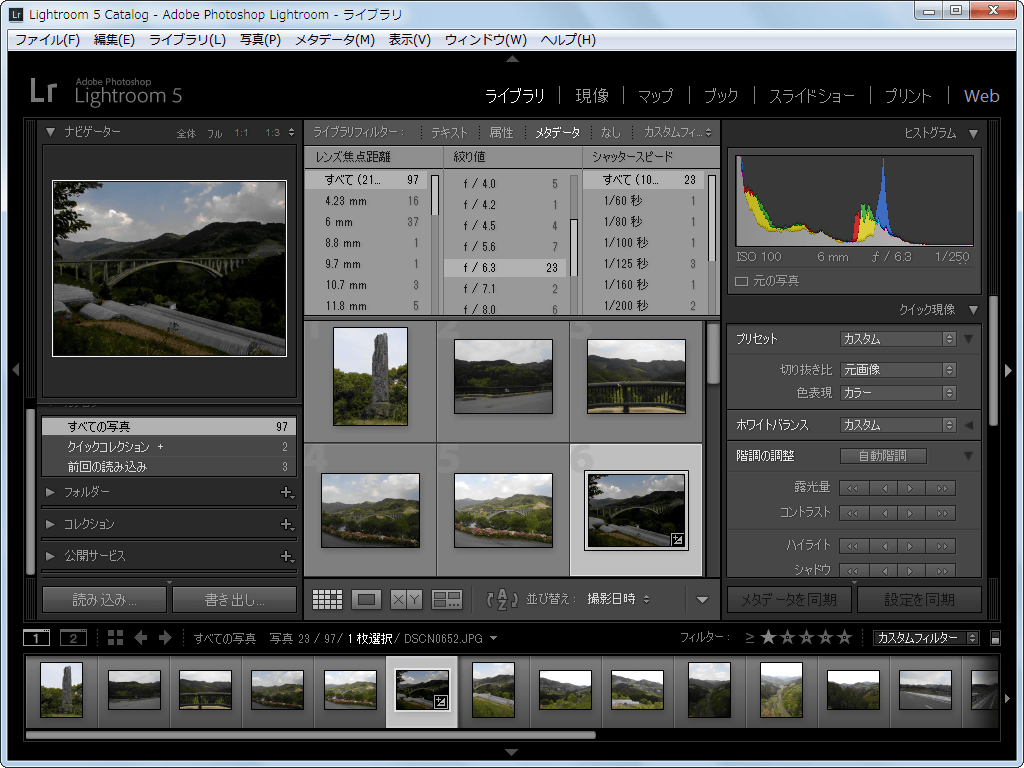This screenshot has height=768, width=1024.
Task: Increase contrast single right arrow
Action: point(910,513)
